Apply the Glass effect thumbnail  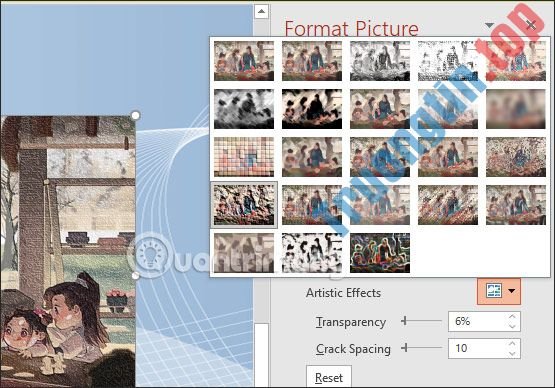[516, 157]
